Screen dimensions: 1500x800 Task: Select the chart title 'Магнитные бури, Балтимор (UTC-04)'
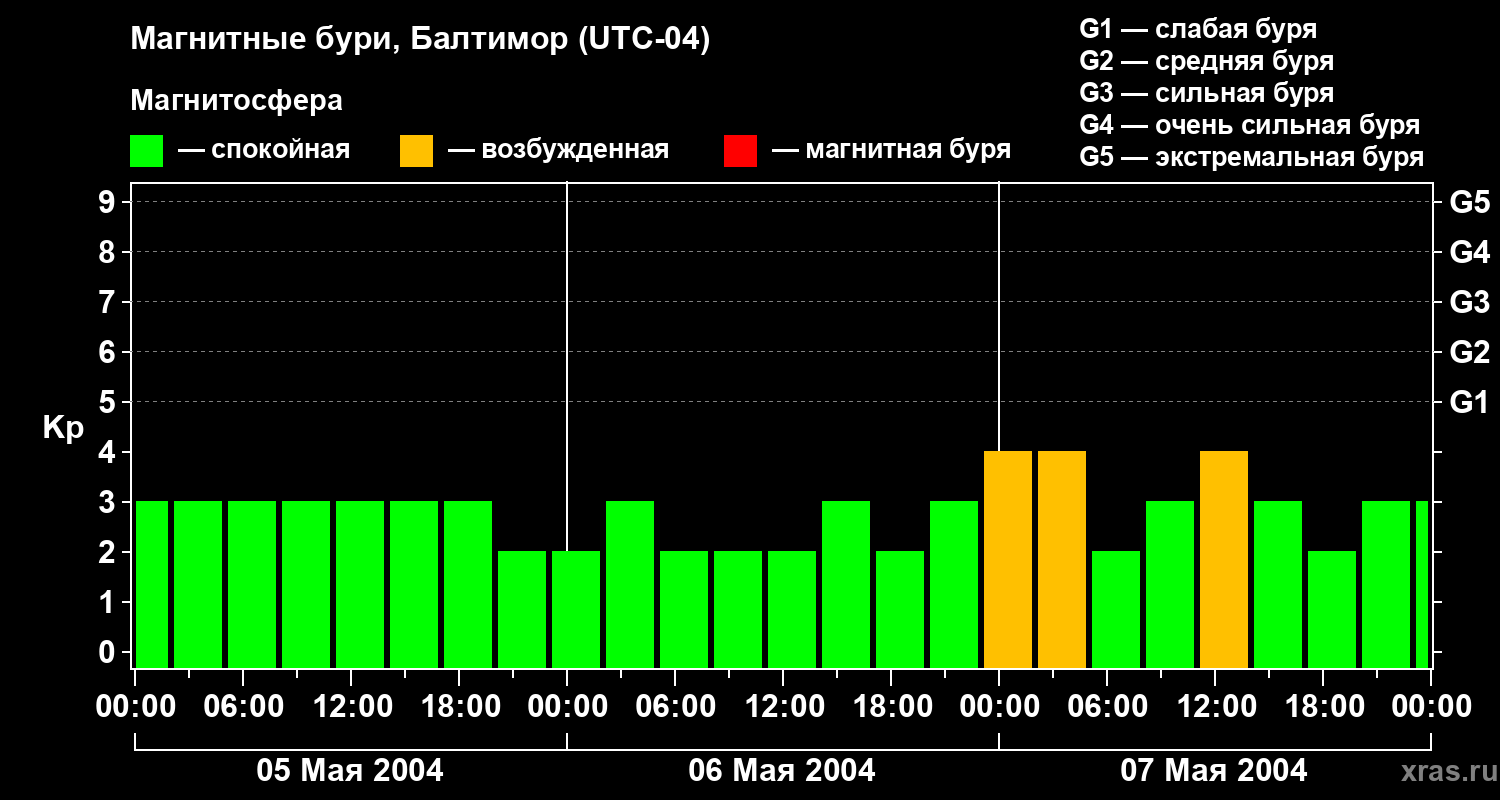click(x=420, y=40)
